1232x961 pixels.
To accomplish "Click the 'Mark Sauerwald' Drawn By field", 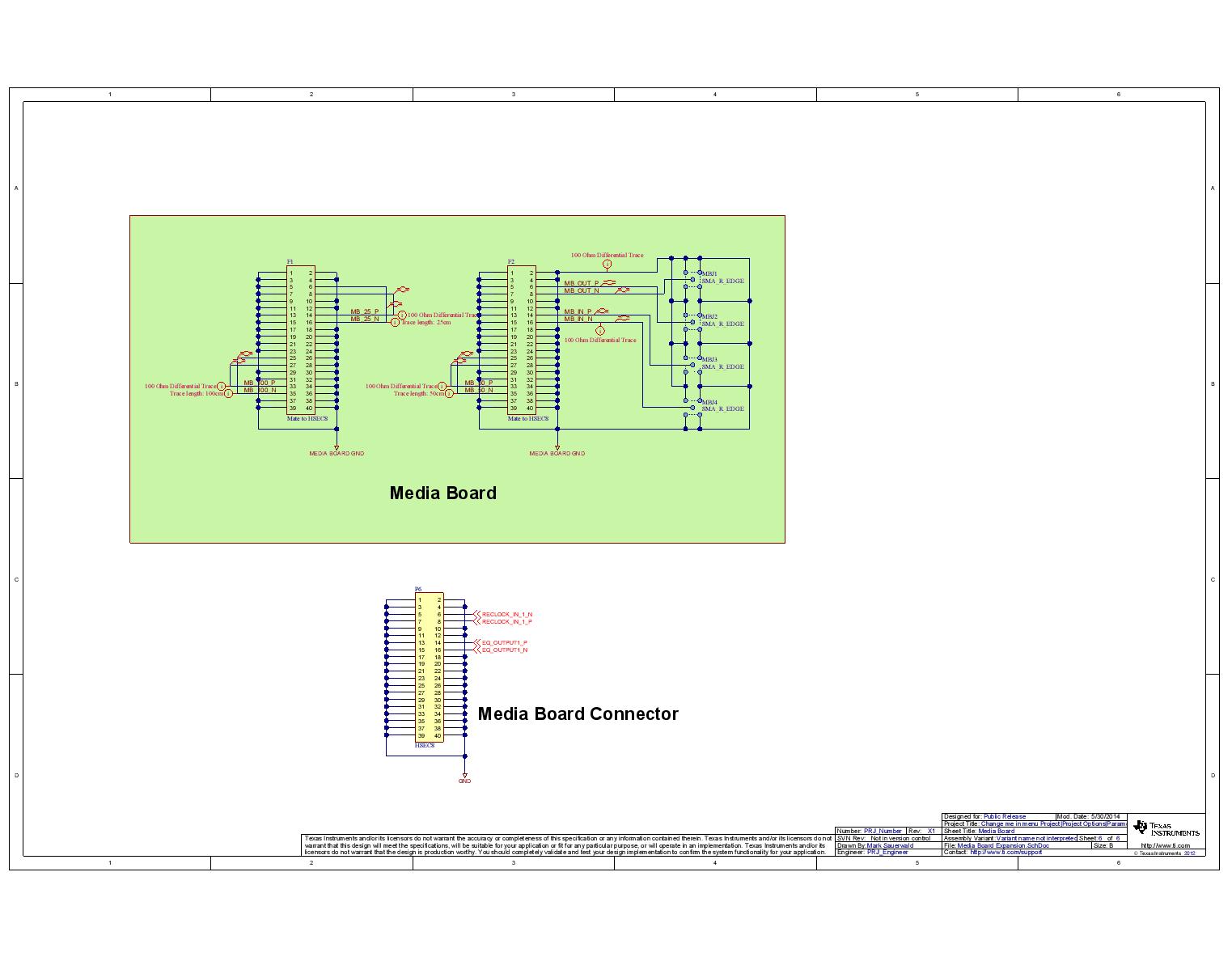I will (x=889, y=845).
